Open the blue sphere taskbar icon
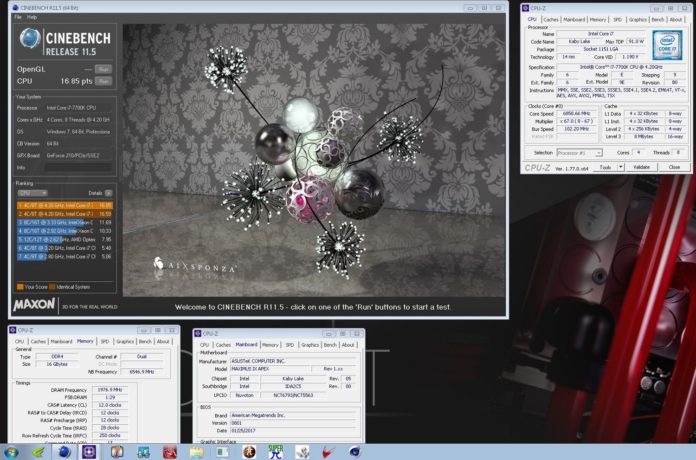This screenshot has height=460, width=696. [64, 452]
